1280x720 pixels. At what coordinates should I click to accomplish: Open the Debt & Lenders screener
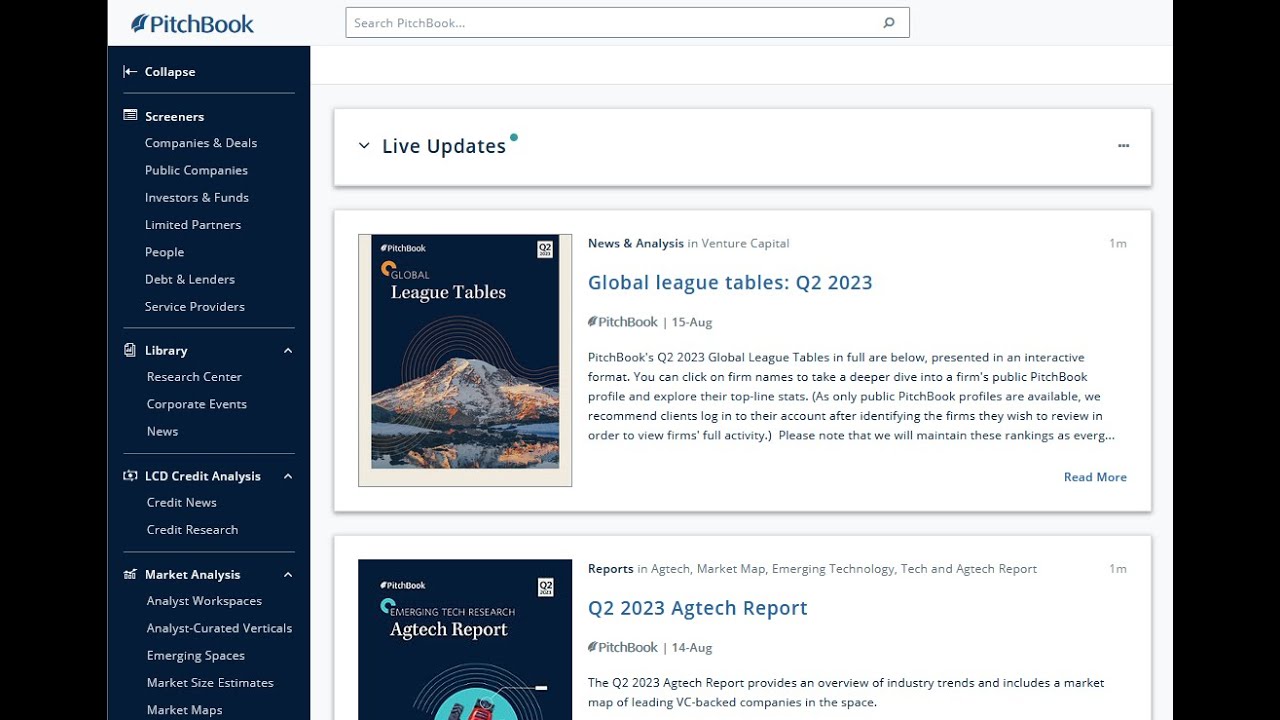(190, 279)
